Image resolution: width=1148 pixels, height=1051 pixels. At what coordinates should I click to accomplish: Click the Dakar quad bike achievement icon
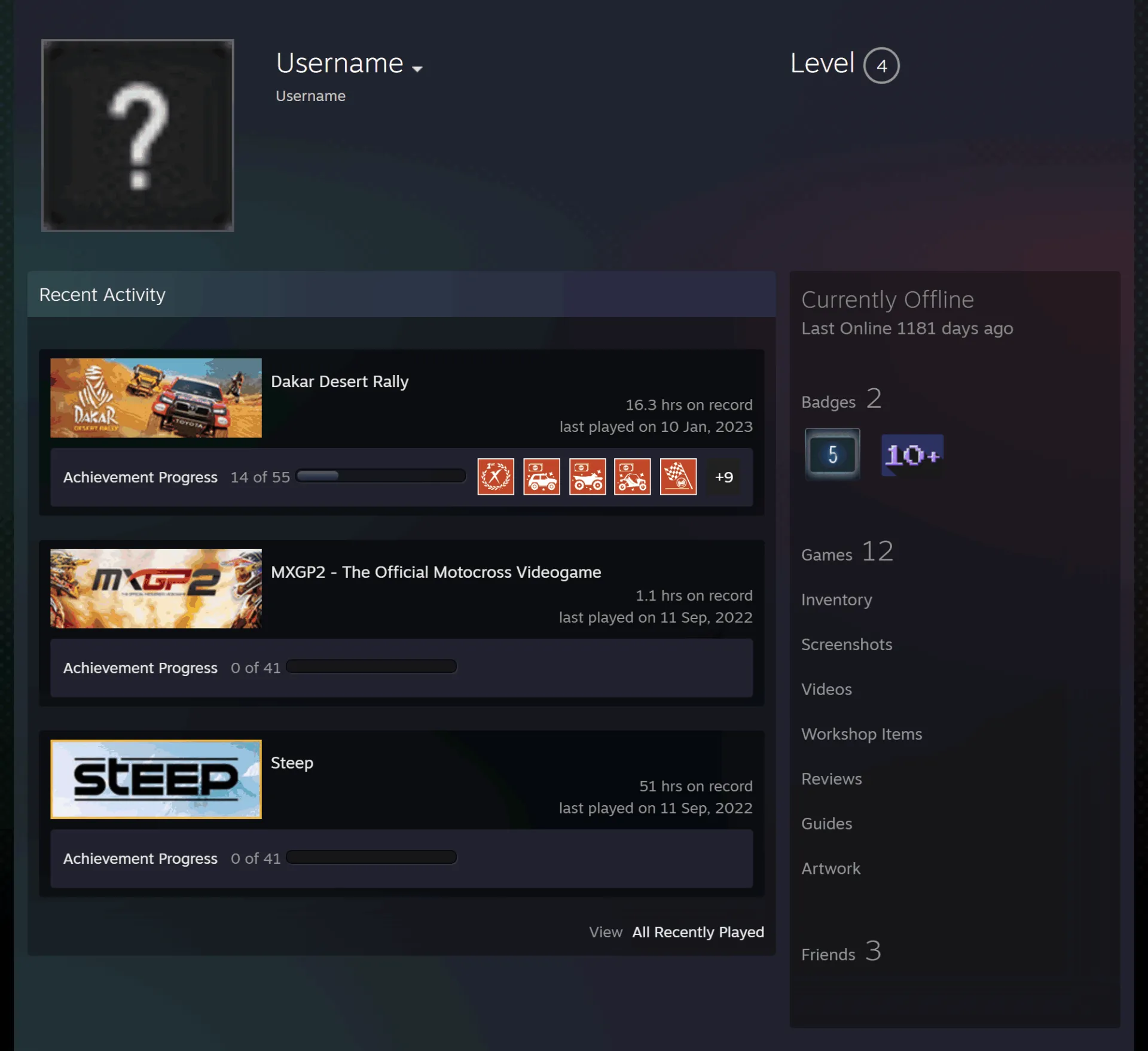[587, 477]
